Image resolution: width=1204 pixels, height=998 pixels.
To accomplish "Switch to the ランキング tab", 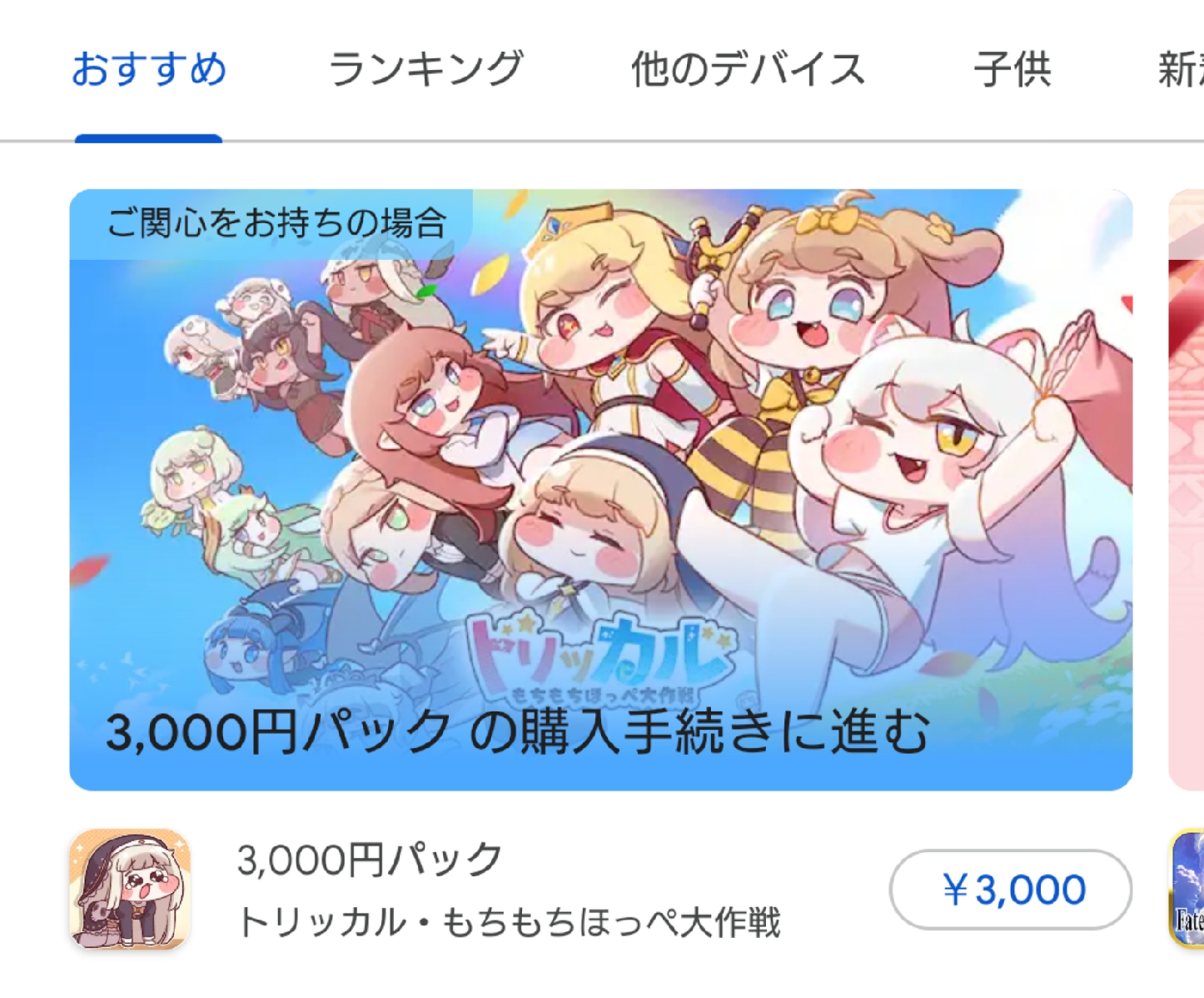I will [x=426, y=69].
